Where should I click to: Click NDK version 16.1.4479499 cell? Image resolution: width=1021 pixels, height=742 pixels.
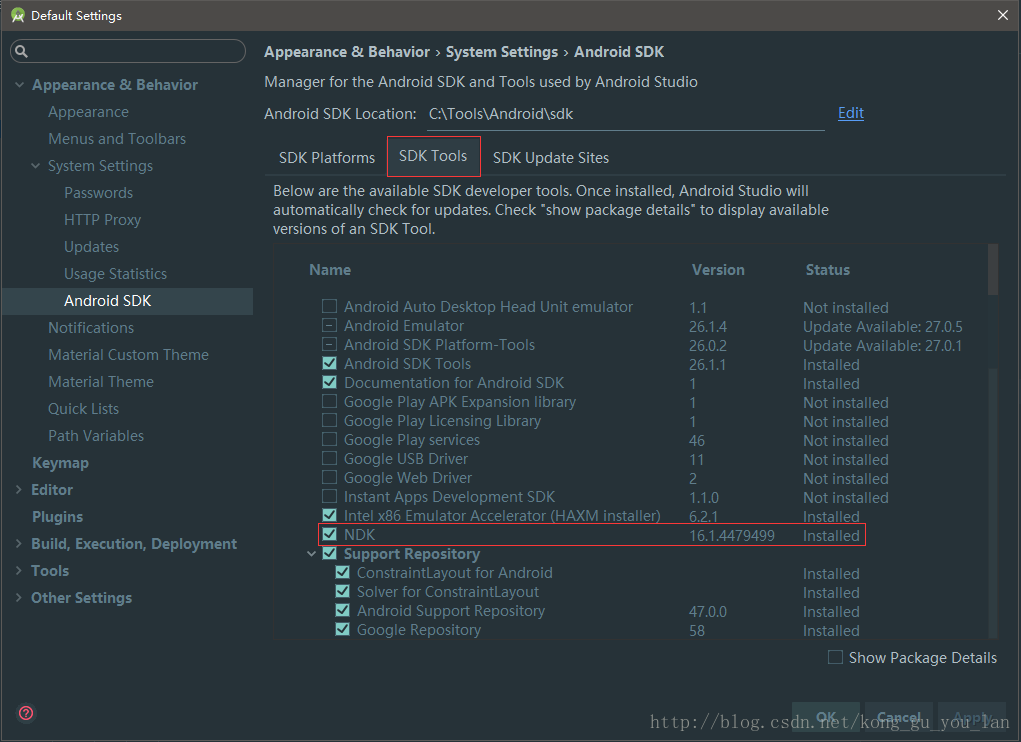pyautogui.click(x=732, y=536)
